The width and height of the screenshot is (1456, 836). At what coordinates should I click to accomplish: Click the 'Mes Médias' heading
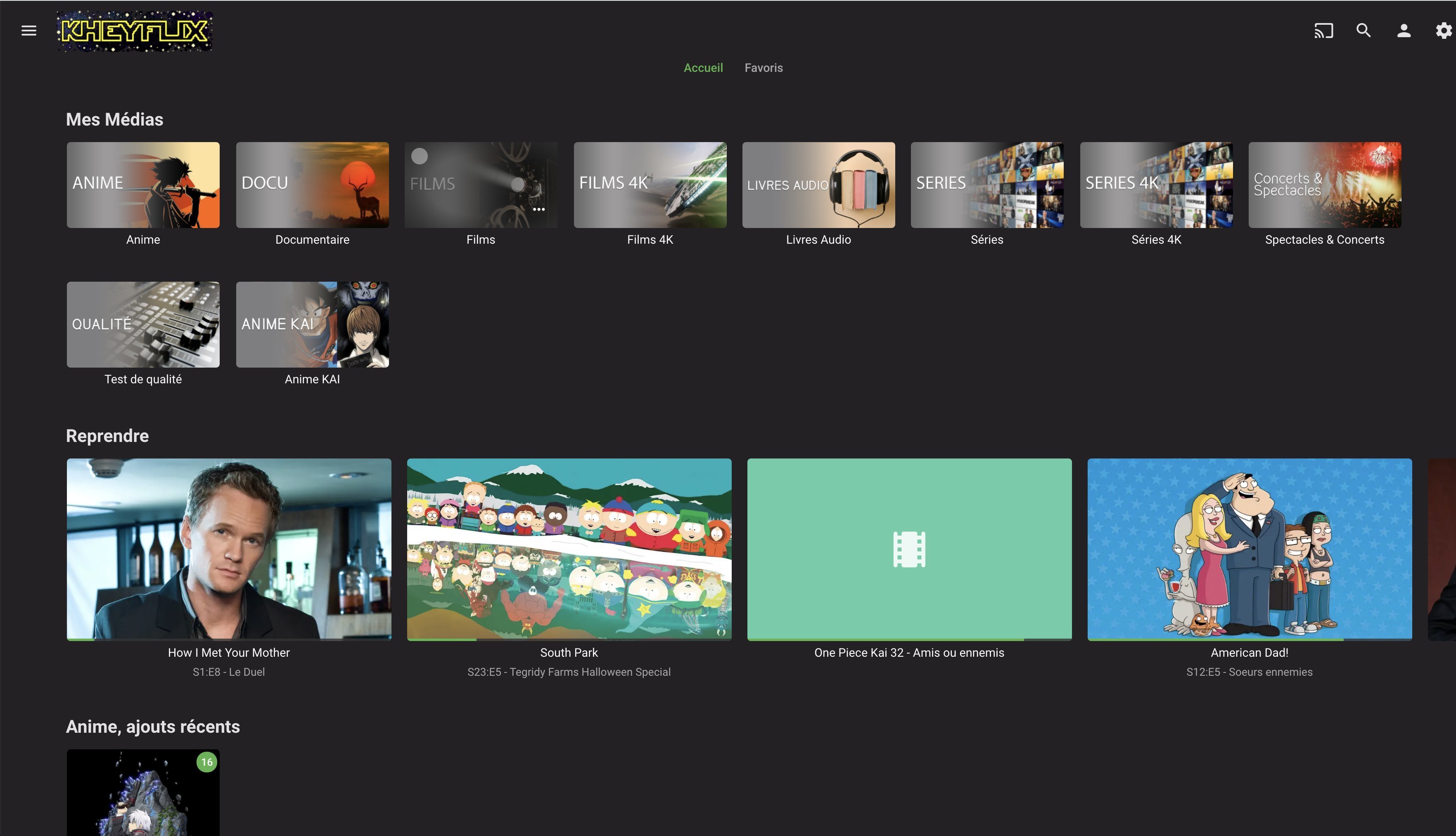pyautogui.click(x=114, y=119)
